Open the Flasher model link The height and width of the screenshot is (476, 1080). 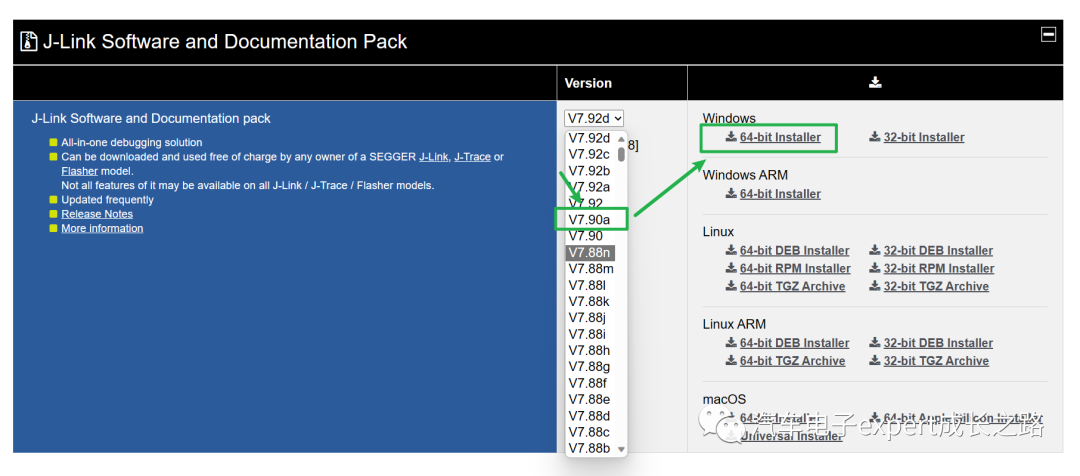click(x=79, y=171)
